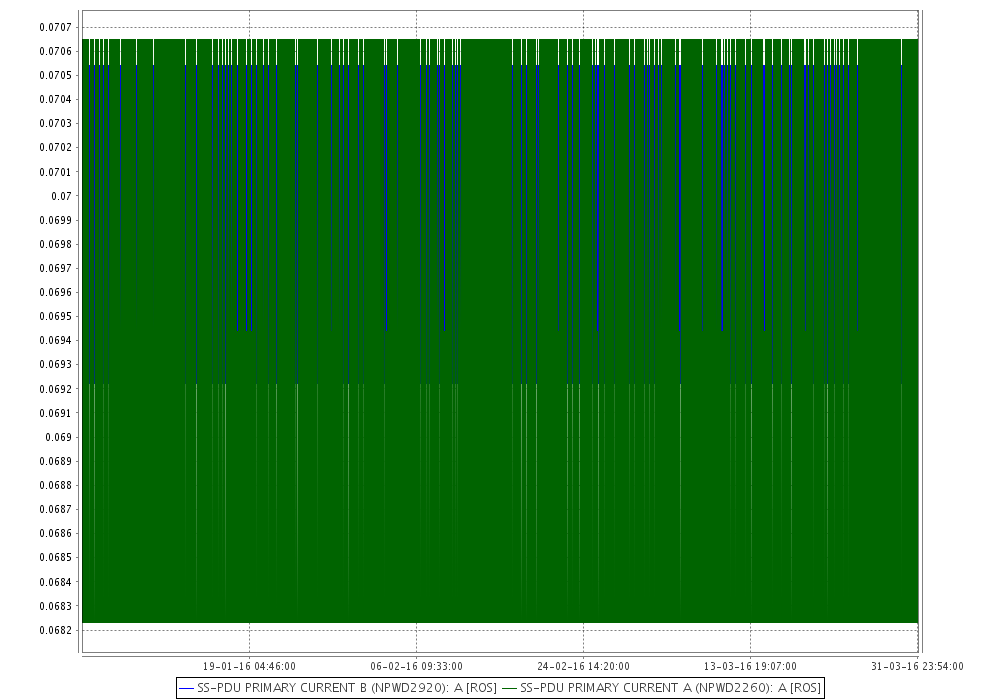Image resolution: width=1000 pixels, height=700 pixels.
Task: Click y-axis value 0.07
Action: point(61,196)
